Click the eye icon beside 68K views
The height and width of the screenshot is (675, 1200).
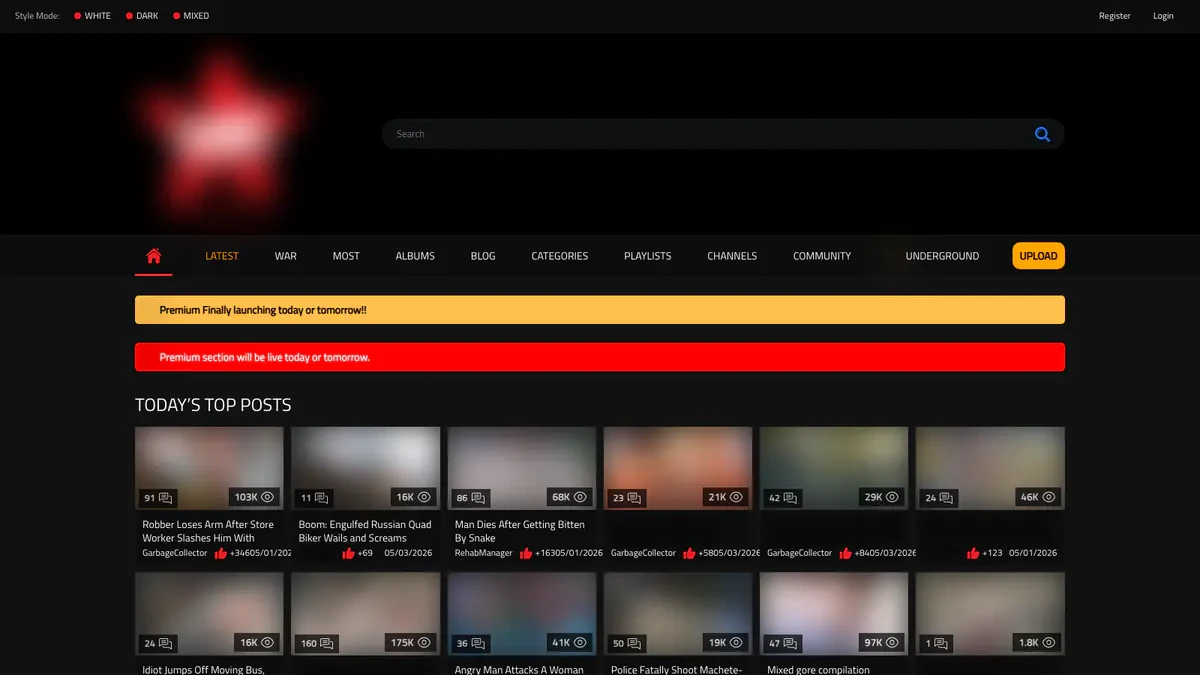pyautogui.click(x=580, y=497)
